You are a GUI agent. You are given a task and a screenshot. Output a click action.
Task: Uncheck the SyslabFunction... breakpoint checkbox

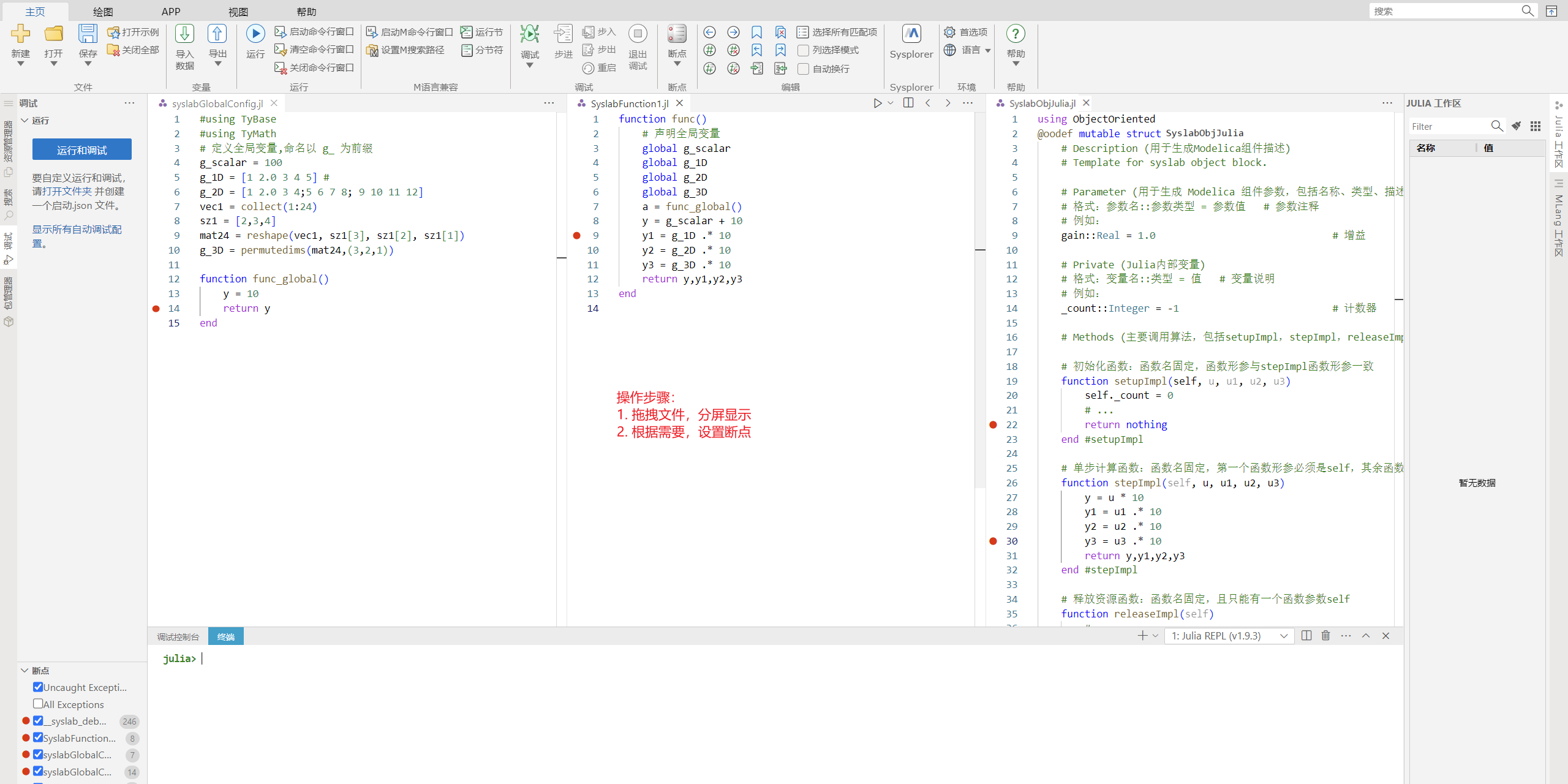pyautogui.click(x=38, y=737)
